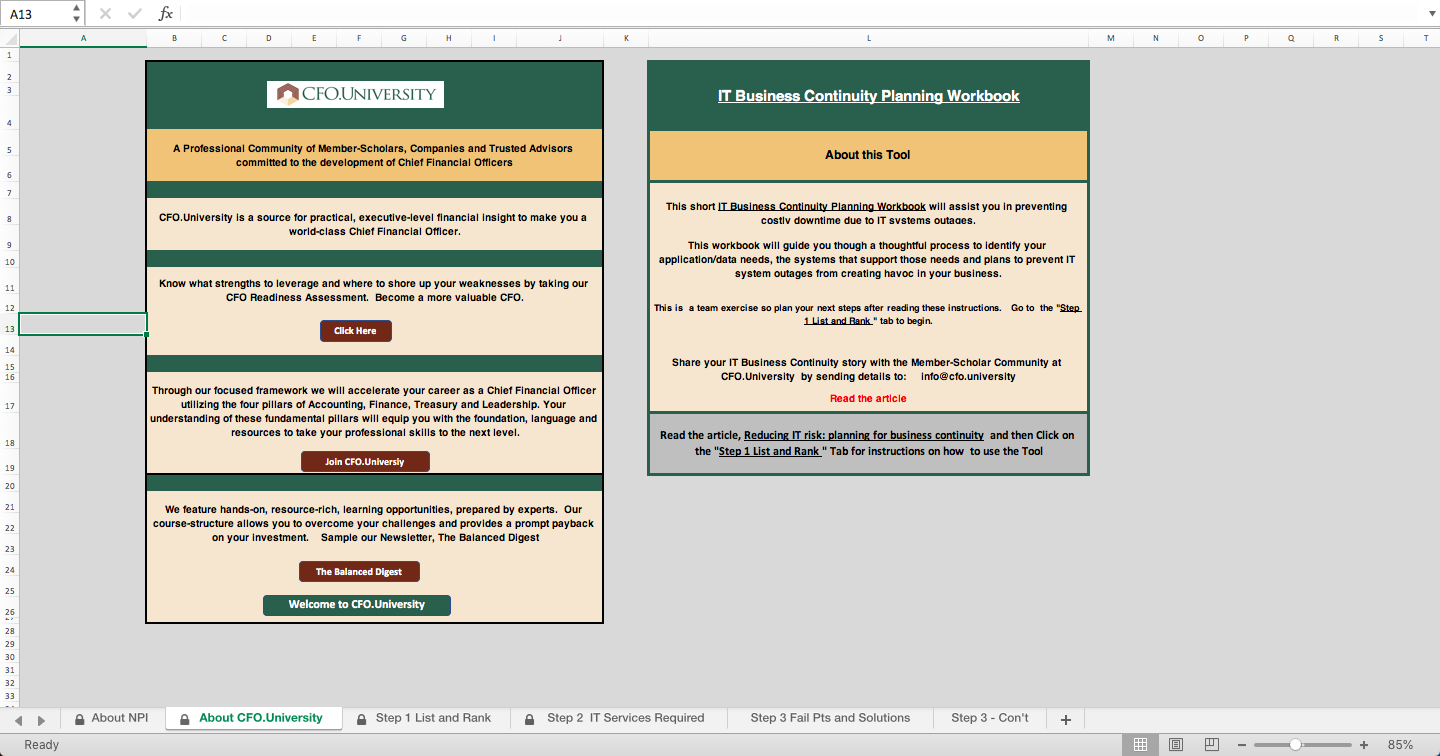Screen dimensions: 1440x756
Task: Click the Select All corner above row 1
Action: coord(9,38)
